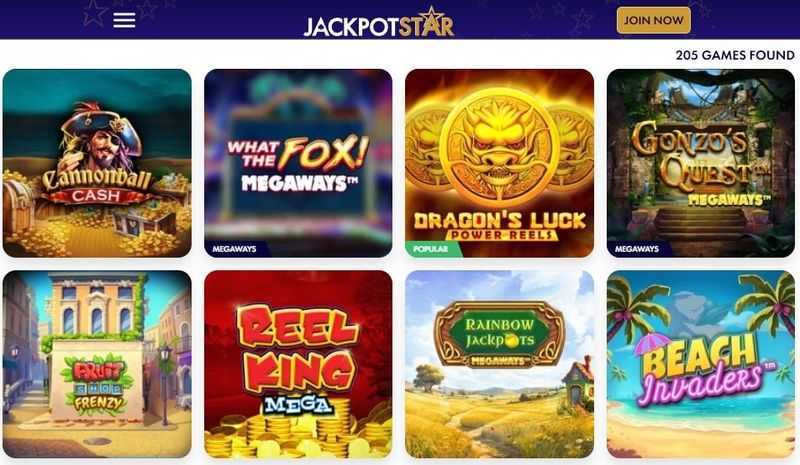Open the Cannonball Cash game
Screen dimensions: 800x465
pos(97,163)
